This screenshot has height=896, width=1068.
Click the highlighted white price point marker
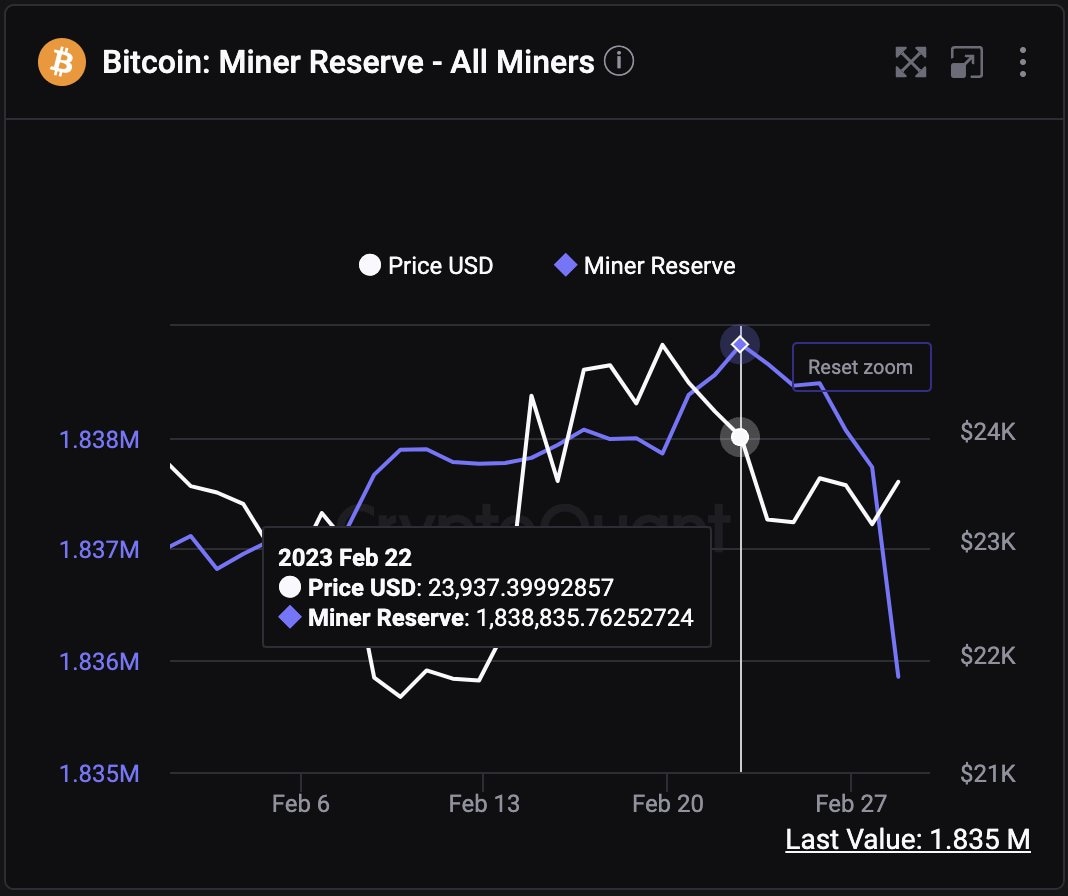click(x=740, y=436)
